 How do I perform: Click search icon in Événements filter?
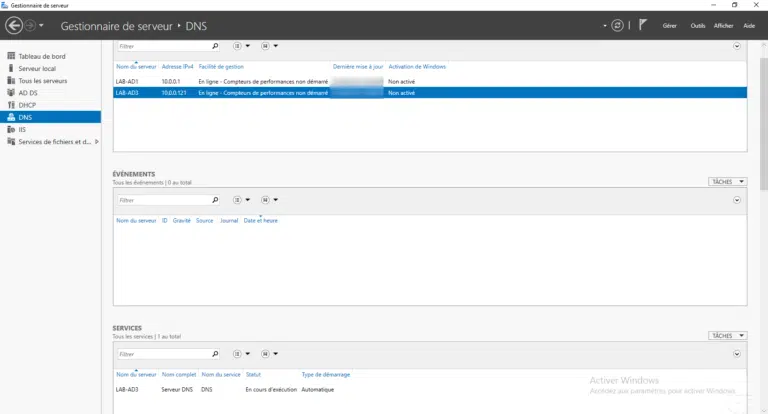coord(214,200)
